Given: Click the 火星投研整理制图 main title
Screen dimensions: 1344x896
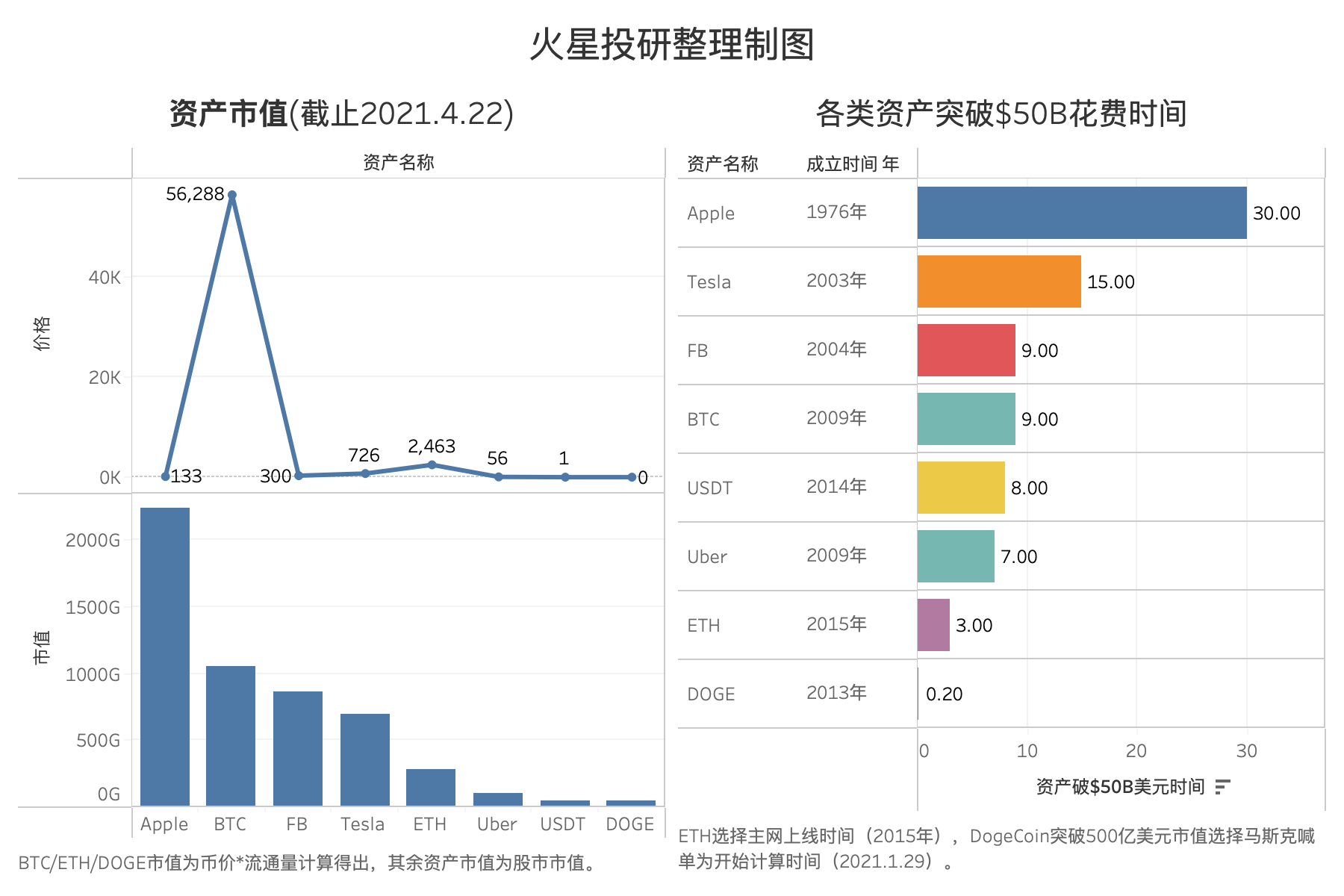Looking at the screenshot, I should [672, 45].
